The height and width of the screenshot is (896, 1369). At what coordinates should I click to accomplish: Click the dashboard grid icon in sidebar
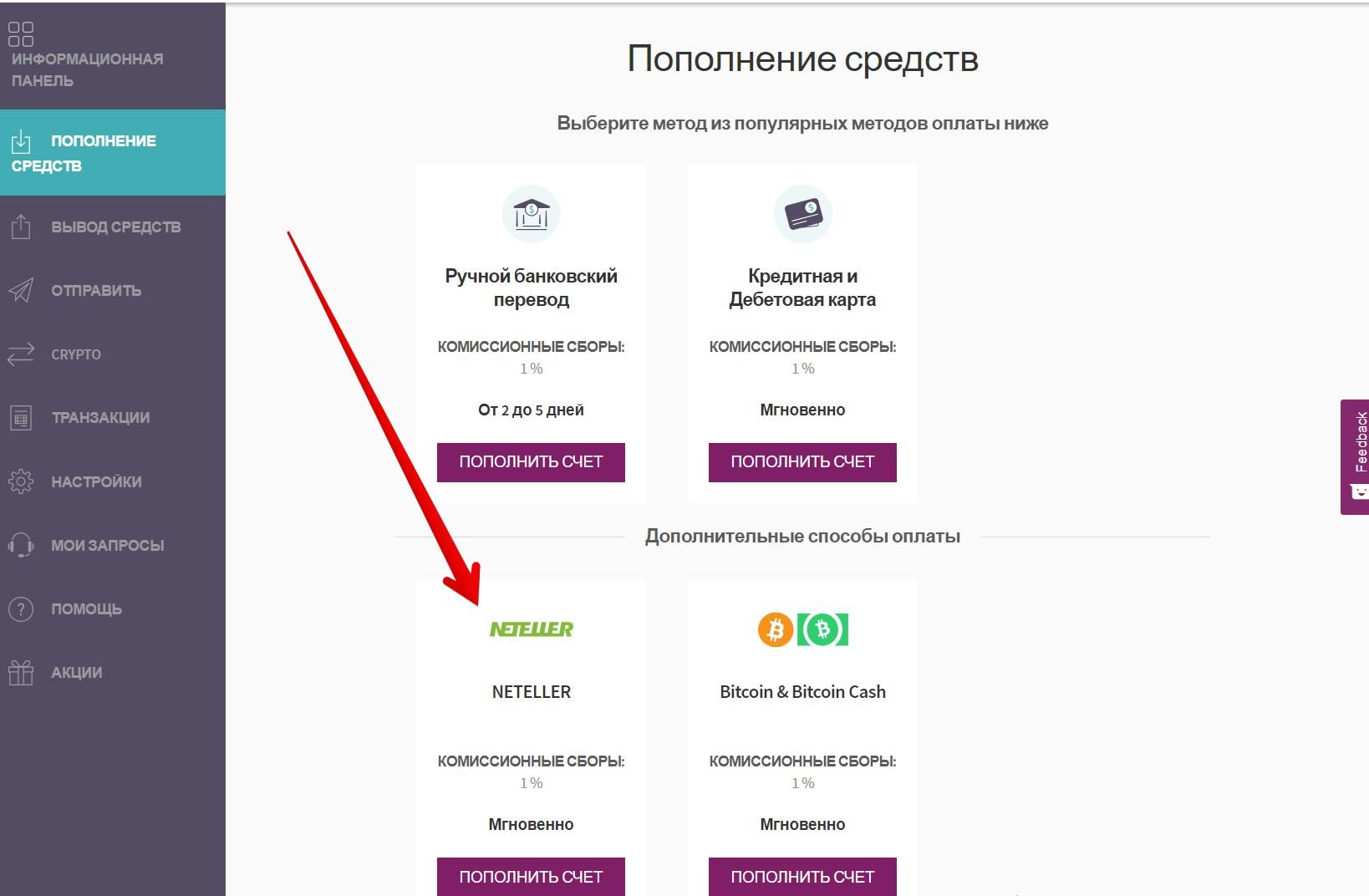point(21,34)
